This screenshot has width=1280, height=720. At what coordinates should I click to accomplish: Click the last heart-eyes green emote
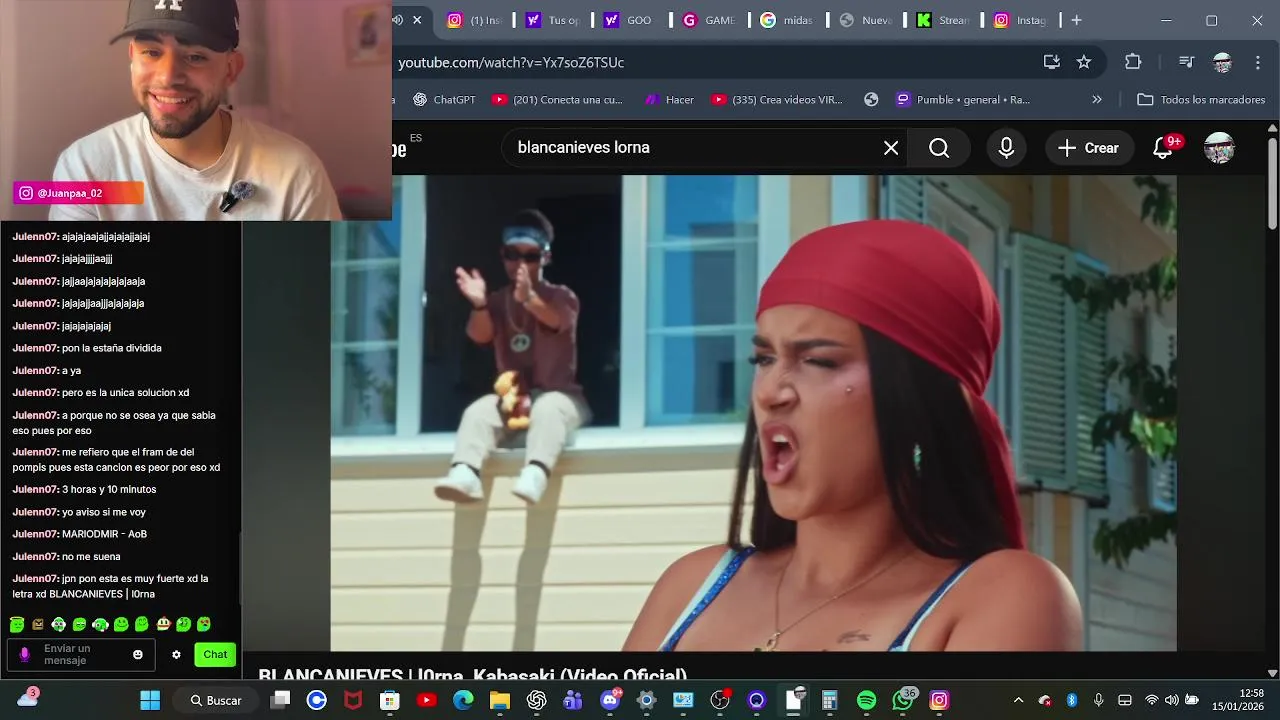[x=204, y=625]
